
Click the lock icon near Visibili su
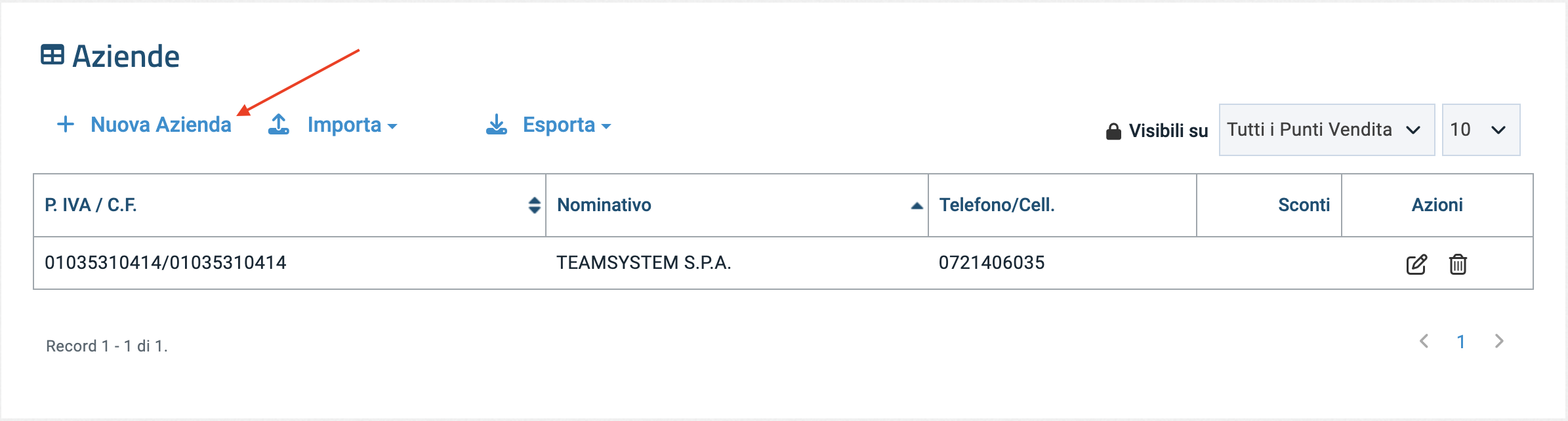click(1113, 132)
